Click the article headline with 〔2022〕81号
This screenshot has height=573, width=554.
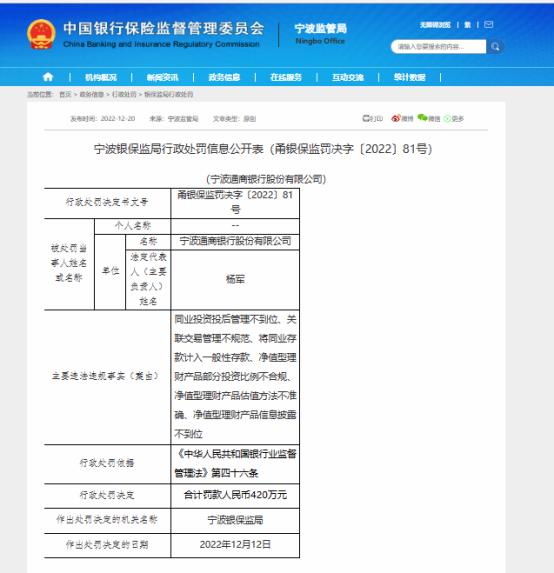pos(263,149)
